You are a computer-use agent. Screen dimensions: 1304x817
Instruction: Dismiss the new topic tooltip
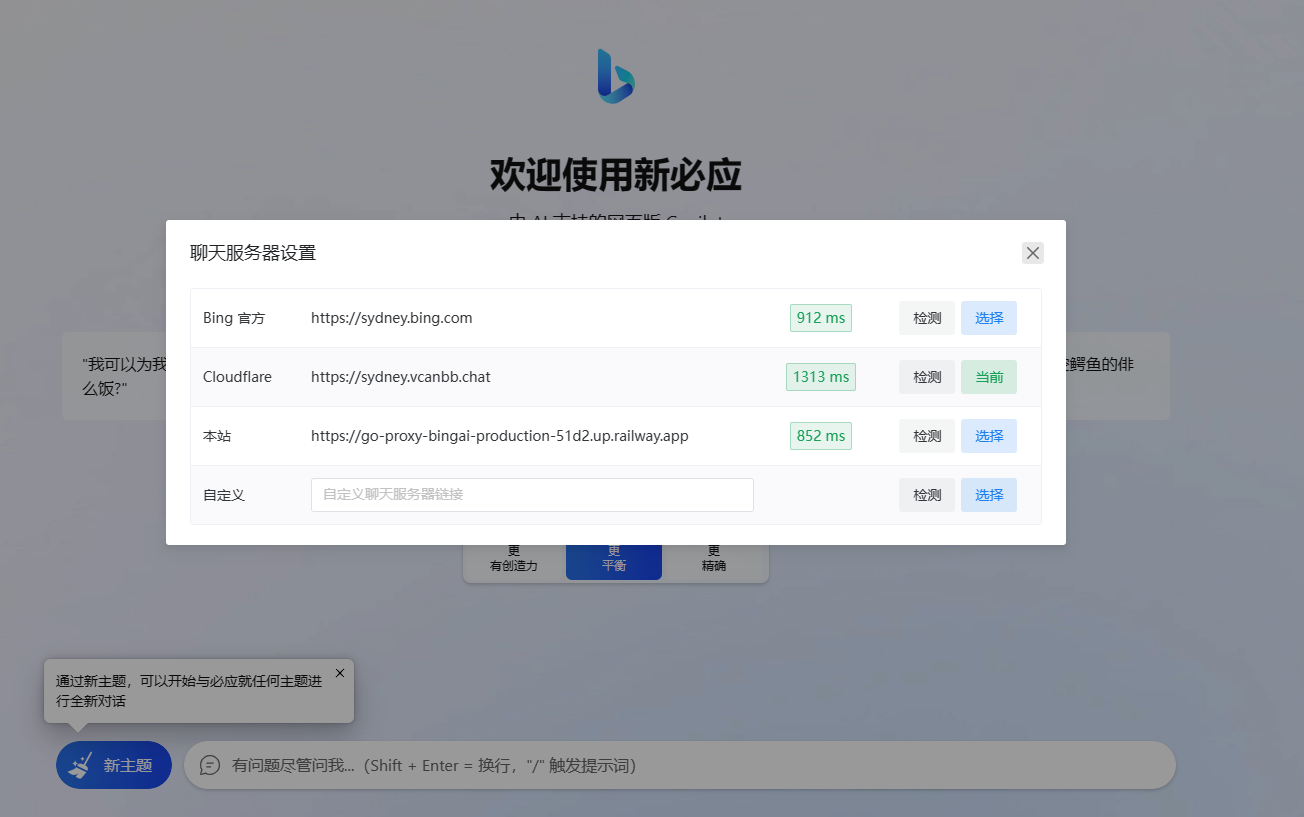click(340, 673)
